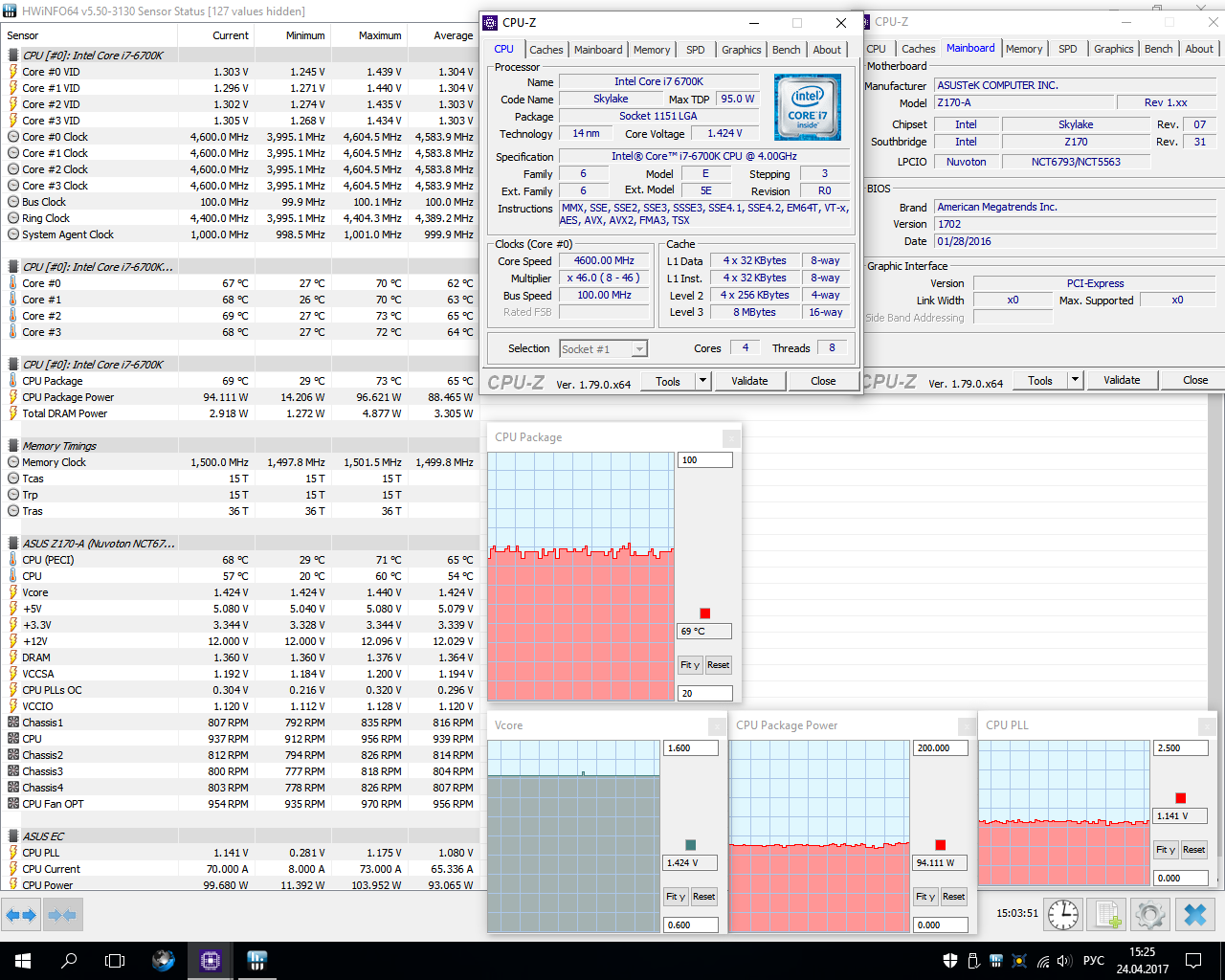Click the Memory Timings section header
1225x980 pixels.
239,446
